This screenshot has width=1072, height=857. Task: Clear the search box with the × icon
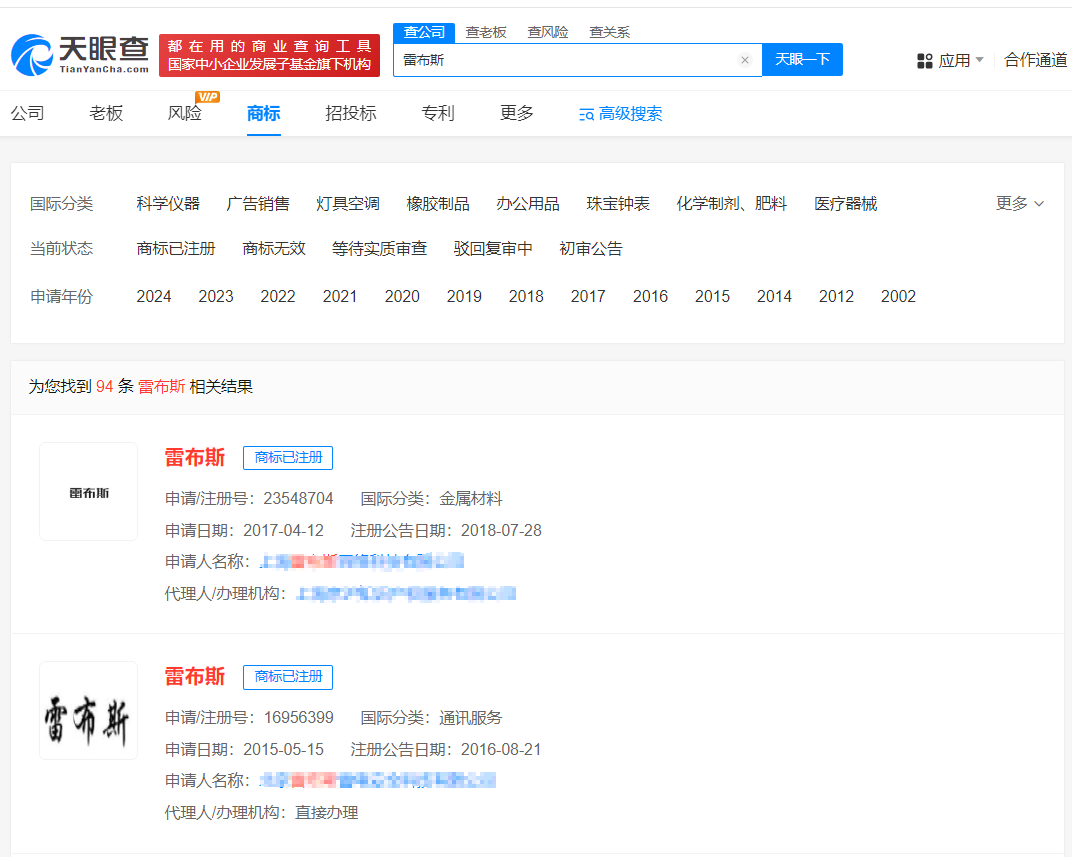pos(745,60)
